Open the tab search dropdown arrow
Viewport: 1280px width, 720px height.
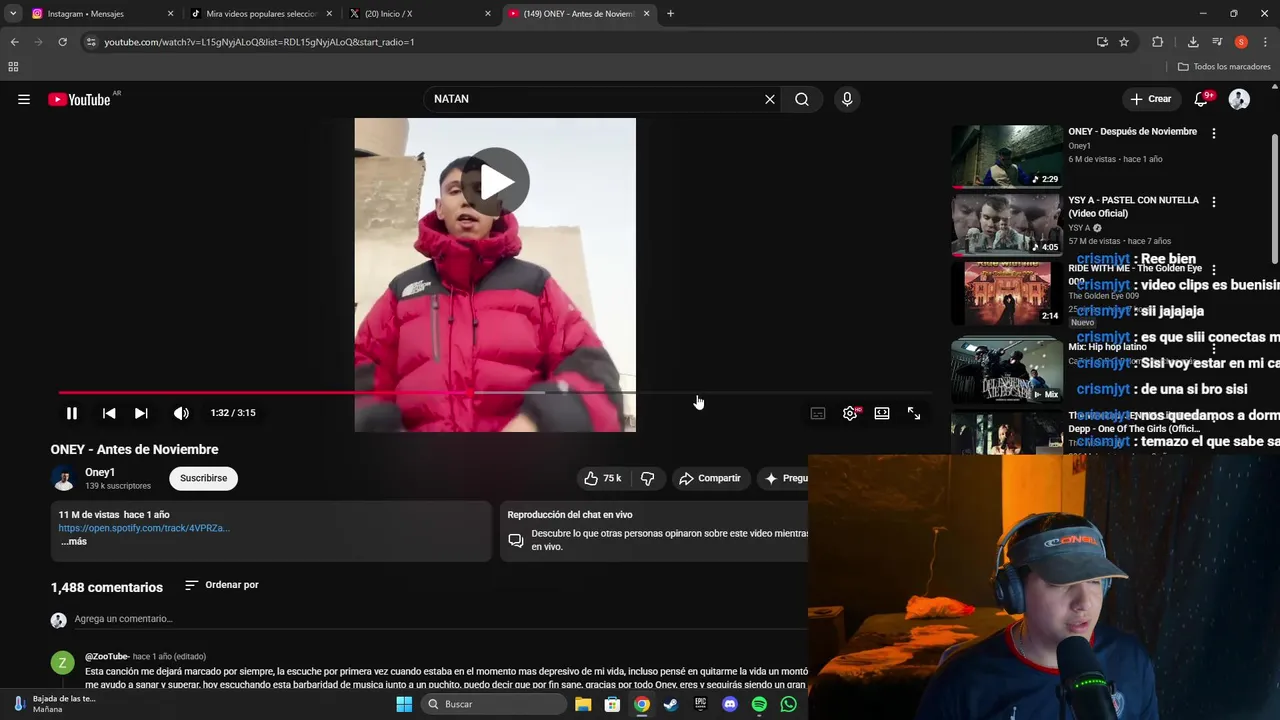13,14
